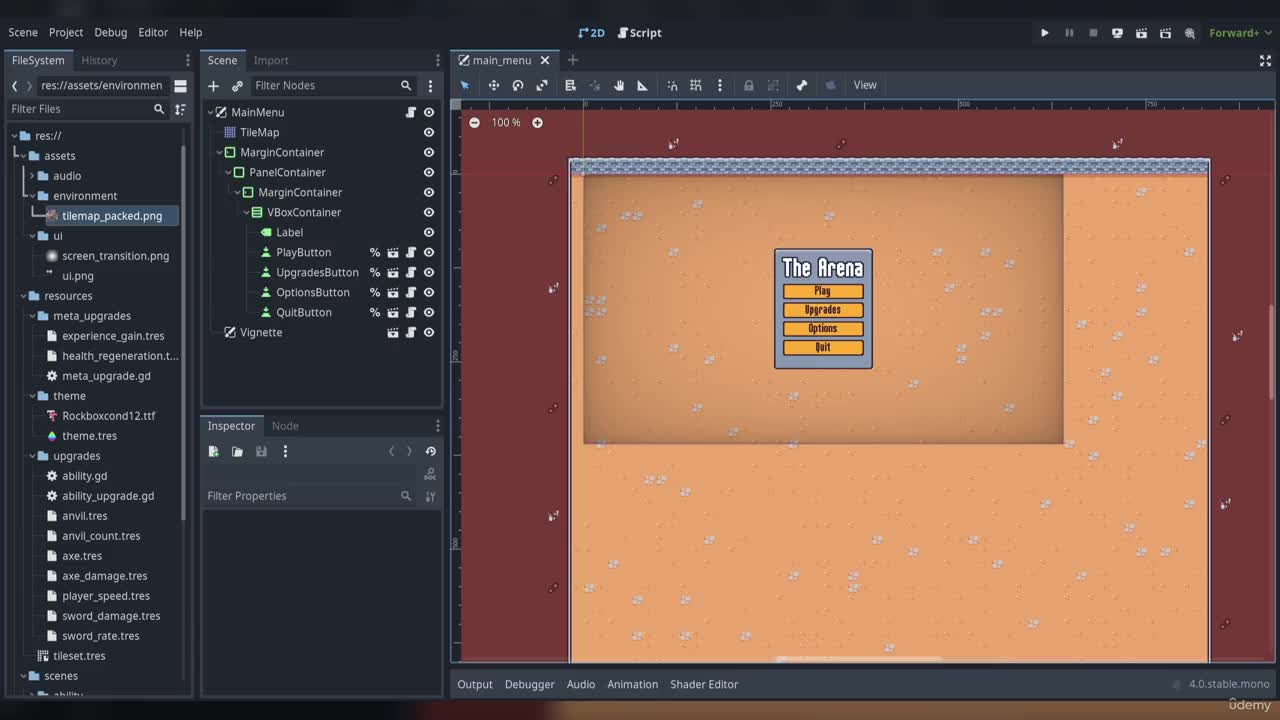1280x720 pixels.
Task: Hide the Vignette node
Action: (429, 332)
